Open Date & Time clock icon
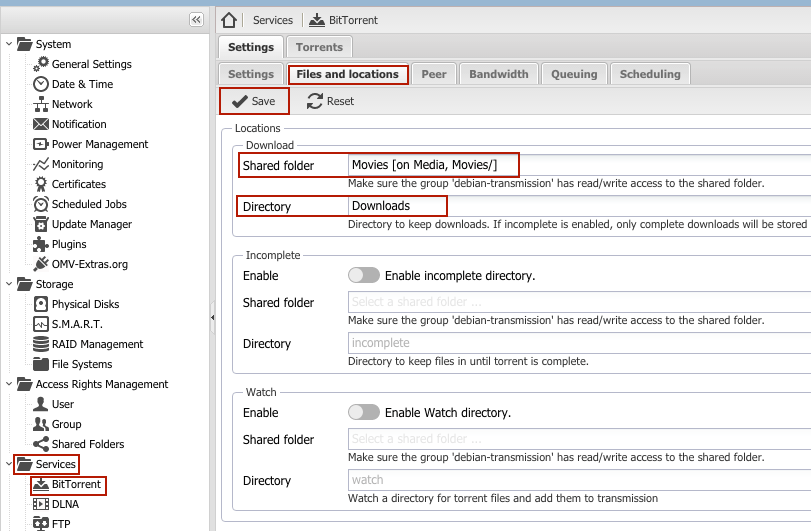 click(41, 84)
